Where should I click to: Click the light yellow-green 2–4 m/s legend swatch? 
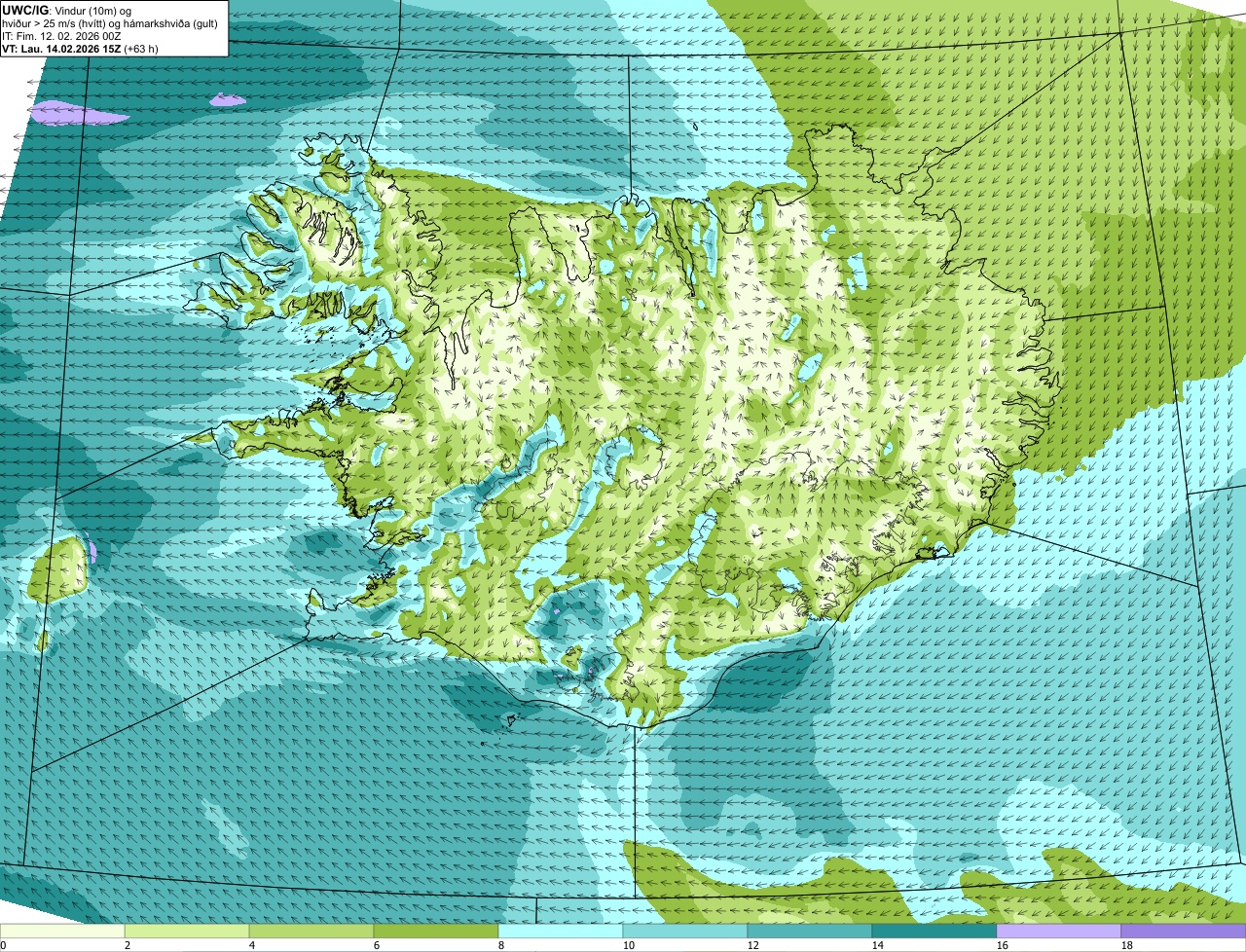click(x=187, y=932)
